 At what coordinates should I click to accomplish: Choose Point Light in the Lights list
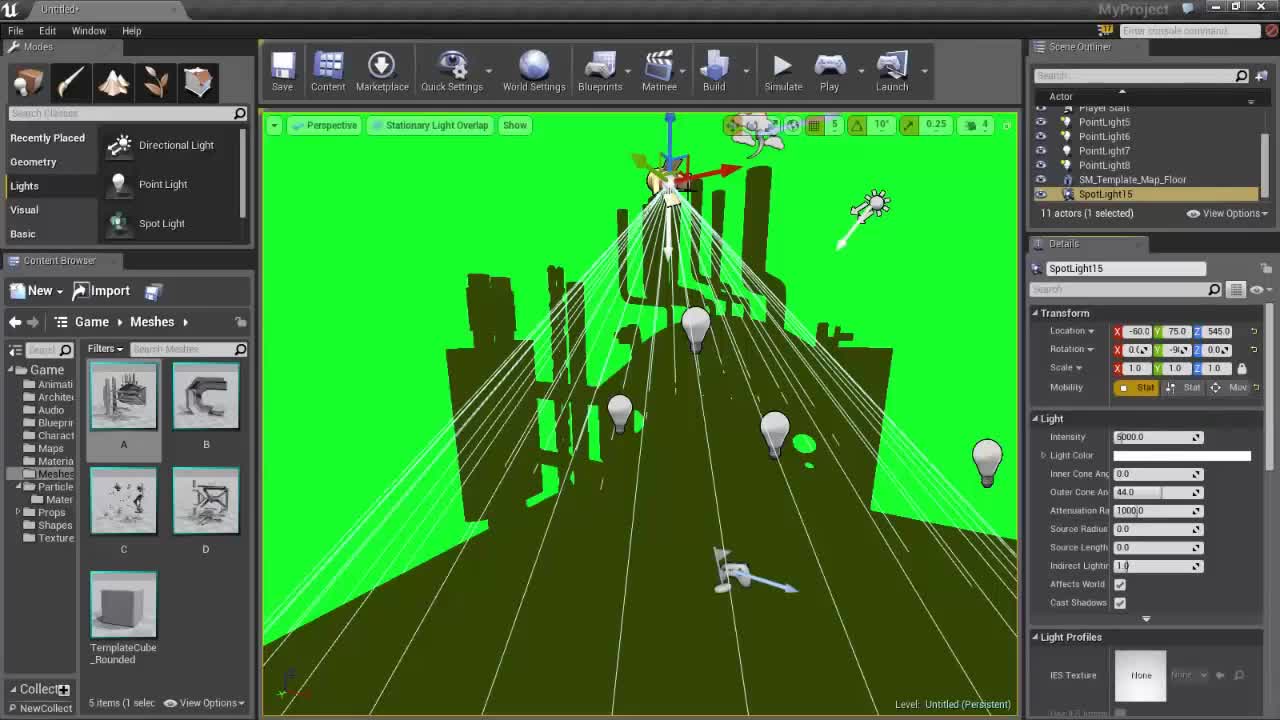170,184
